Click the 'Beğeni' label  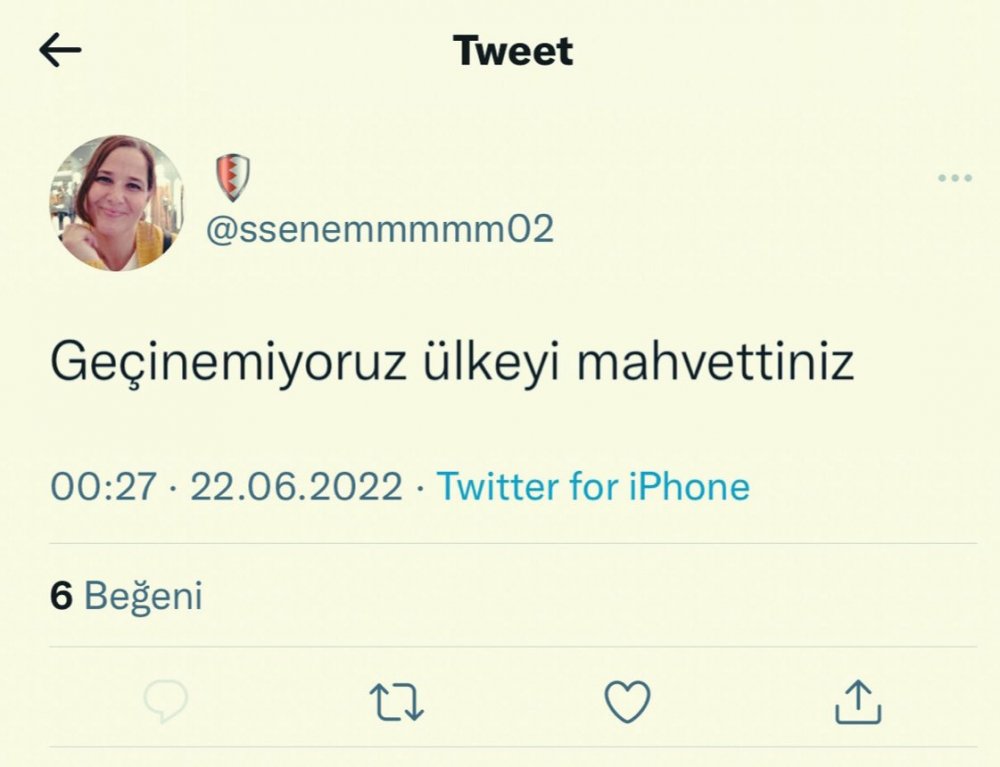point(144,596)
